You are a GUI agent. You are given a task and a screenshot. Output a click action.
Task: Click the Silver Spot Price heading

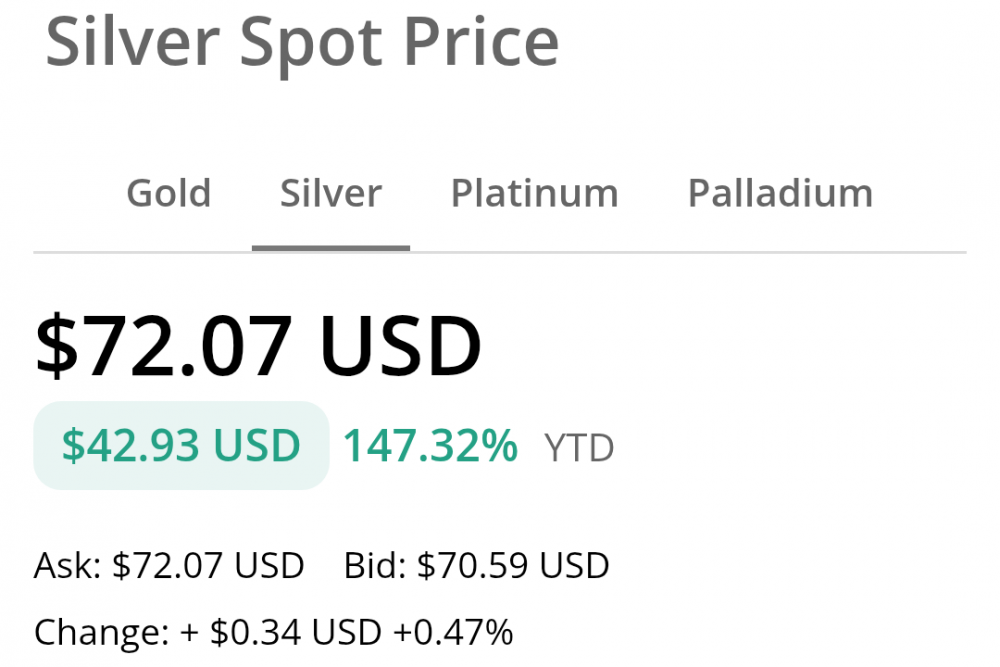point(302,42)
